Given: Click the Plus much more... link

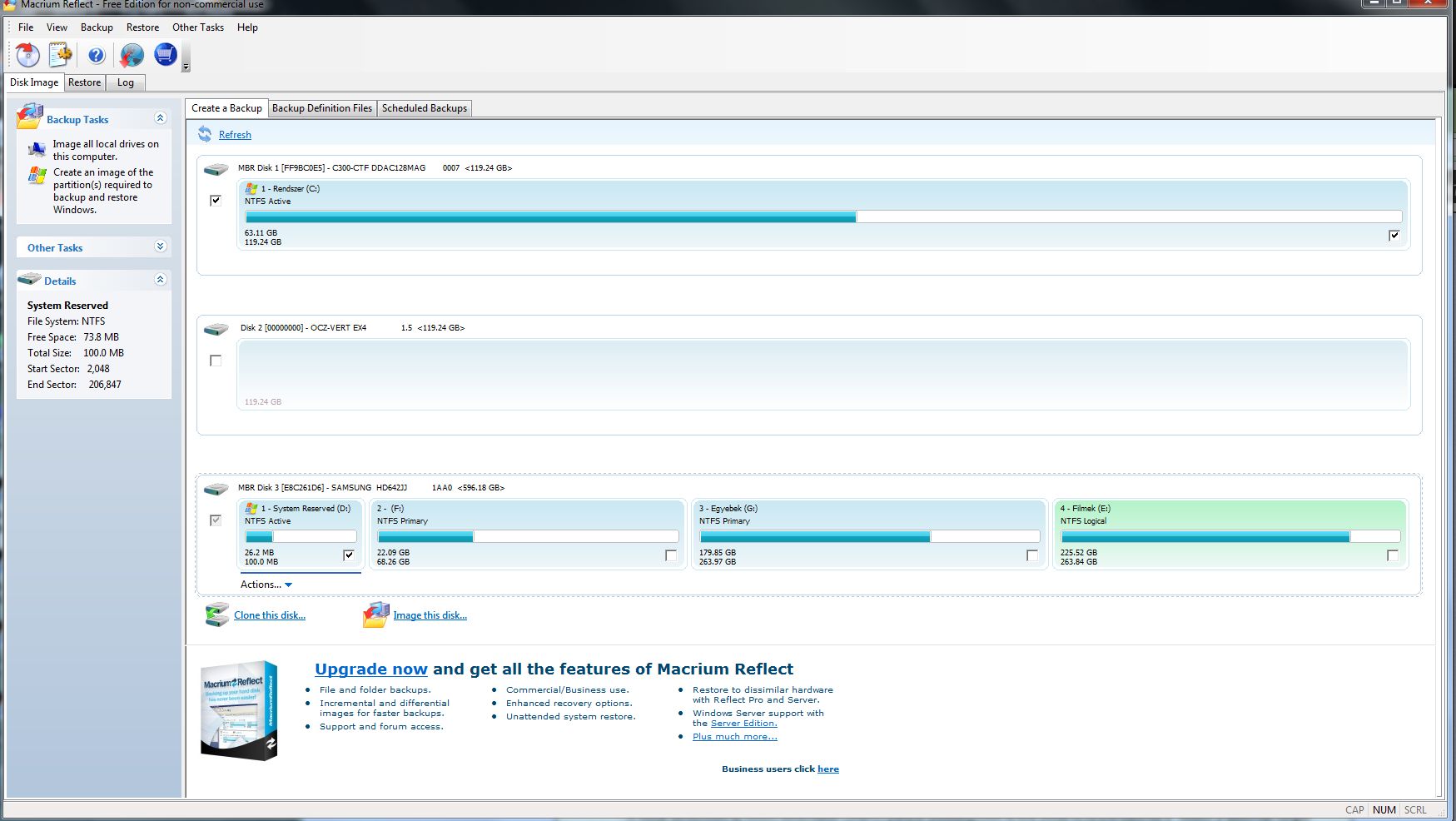Looking at the screenshot, I should coord(735,737).
